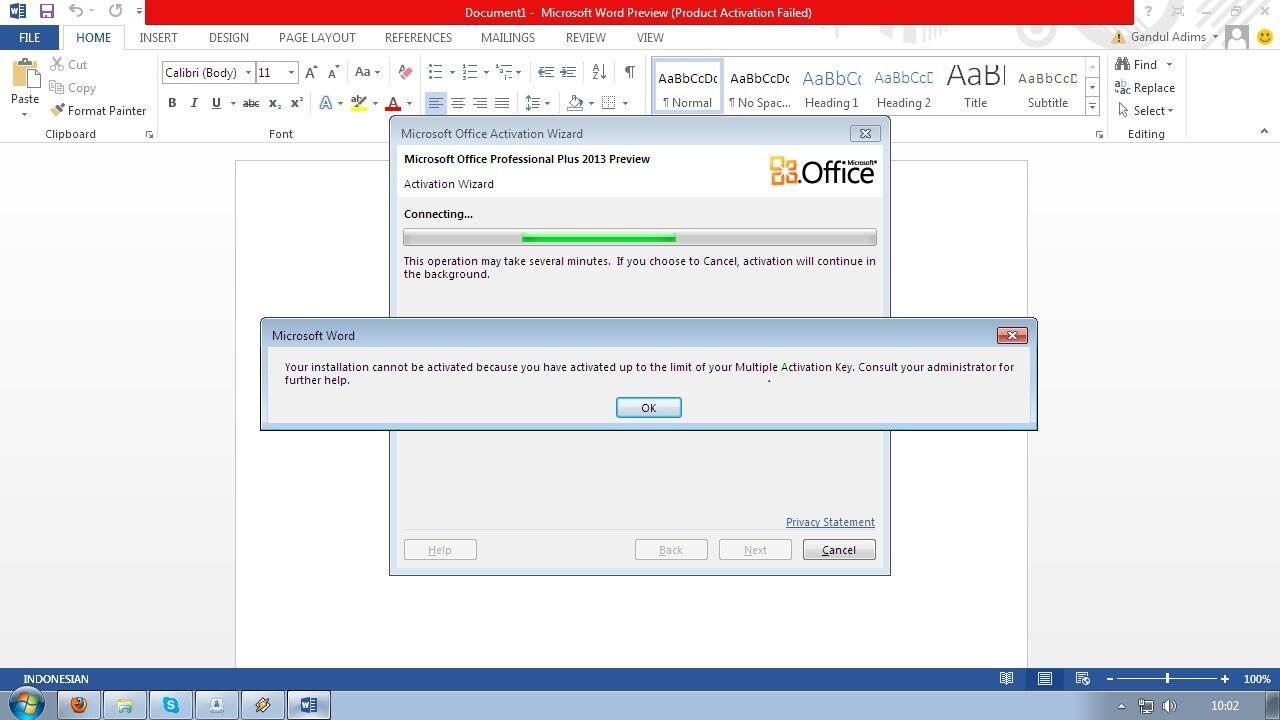Click the volume speaker tray icon

[x=1170, y=706]
